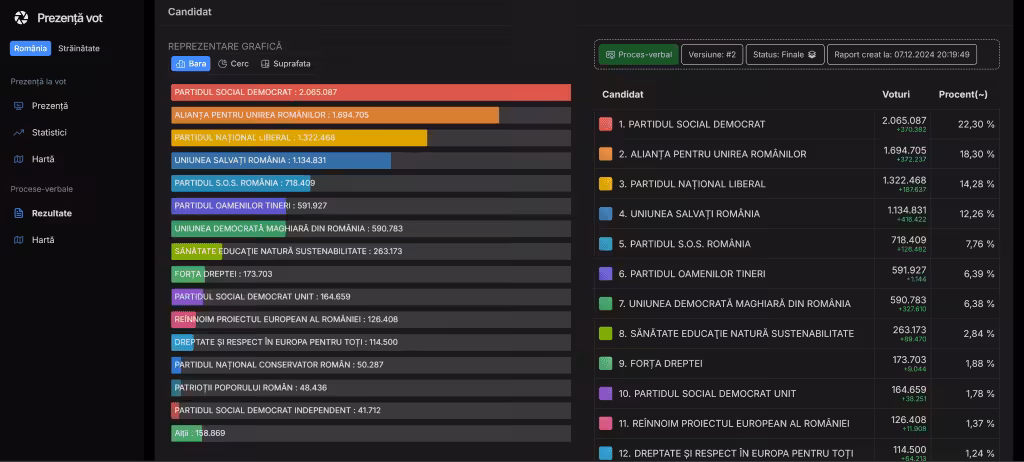Switch to România results
The width and height of the screenshot is (1024, 462).
(30, 48)
